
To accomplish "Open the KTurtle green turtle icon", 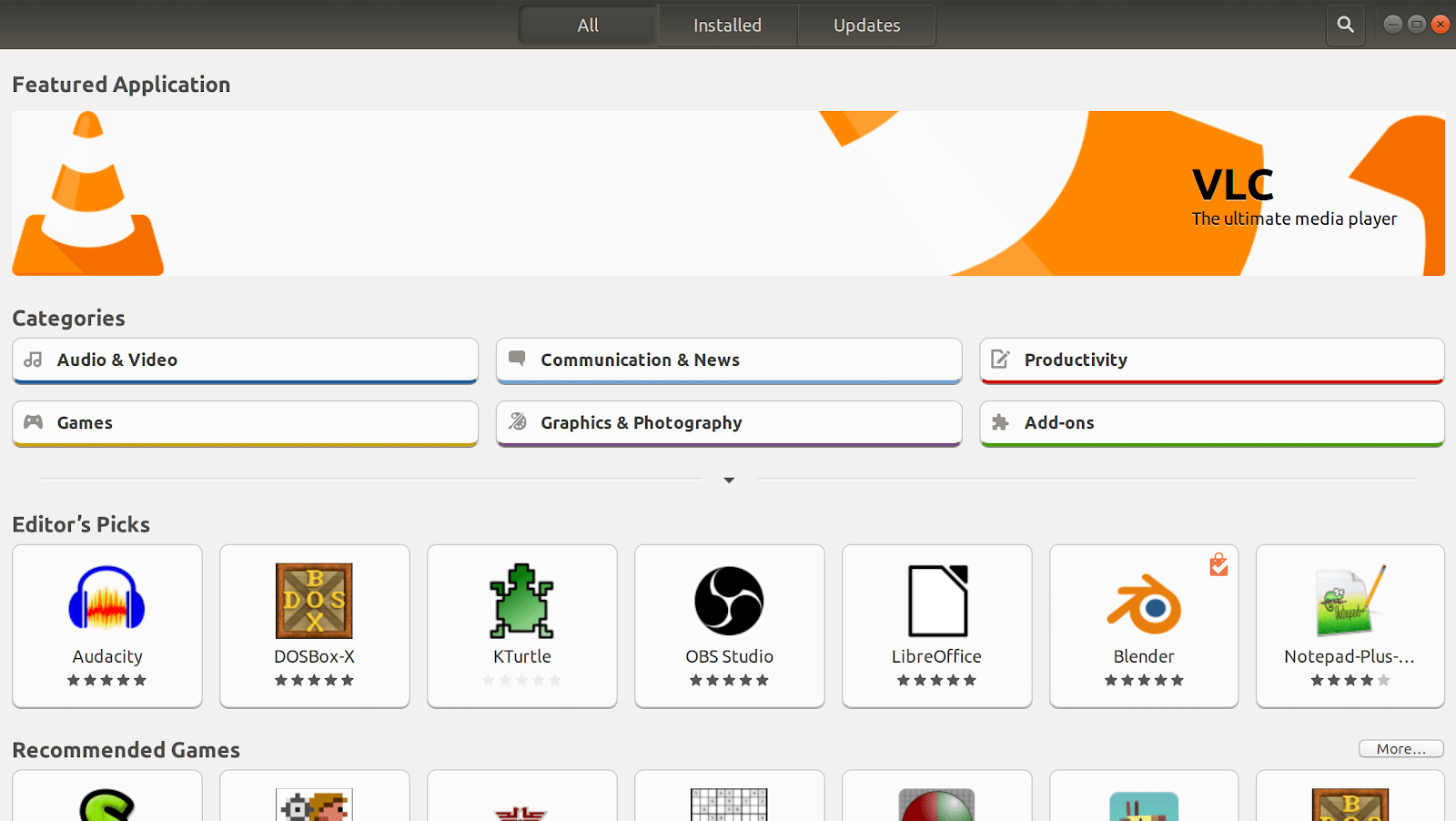I will (x=522, y=601).
